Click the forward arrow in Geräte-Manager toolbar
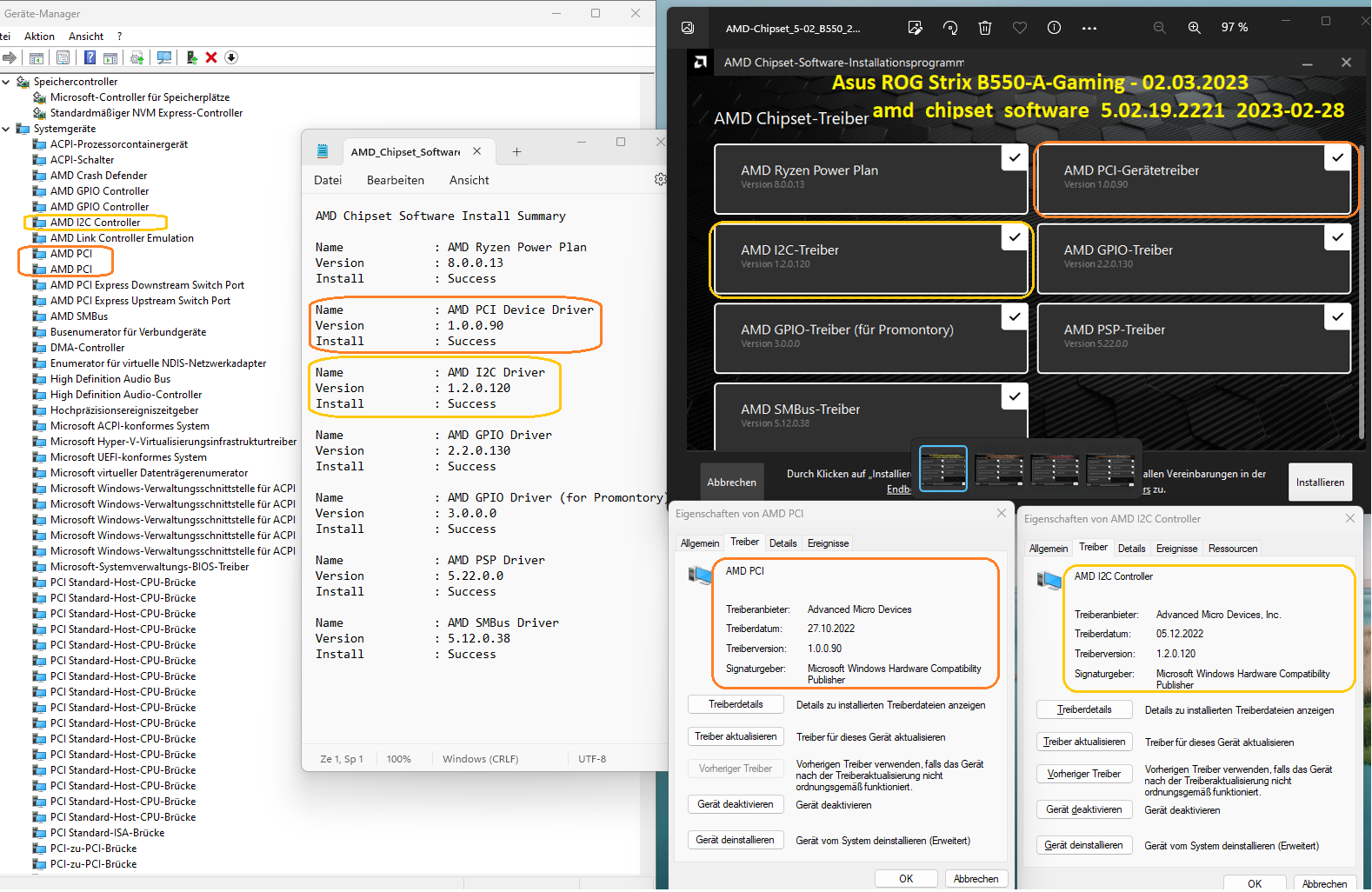Image resolution: width=1372 pixels, height=892 pixels. coord(10,57)
